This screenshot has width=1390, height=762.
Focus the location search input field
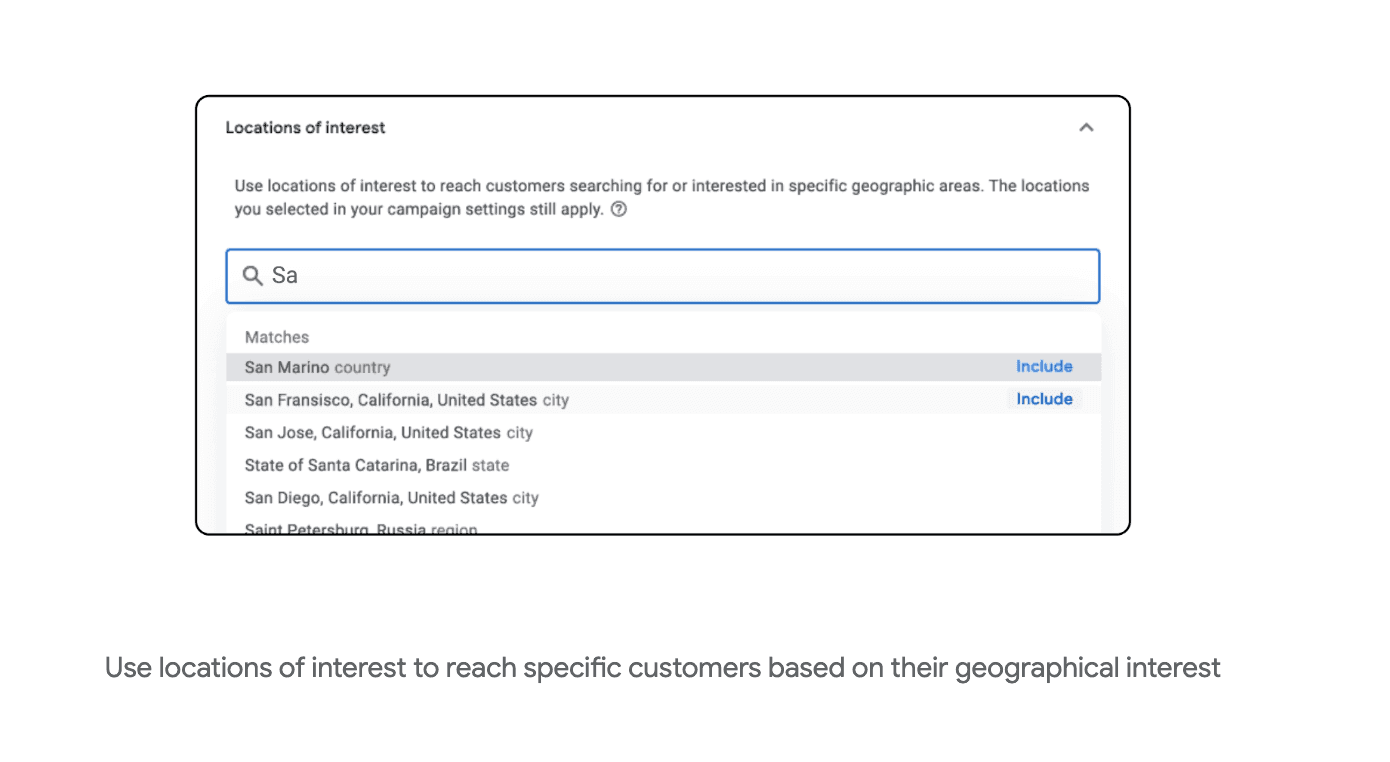[680, 276]
